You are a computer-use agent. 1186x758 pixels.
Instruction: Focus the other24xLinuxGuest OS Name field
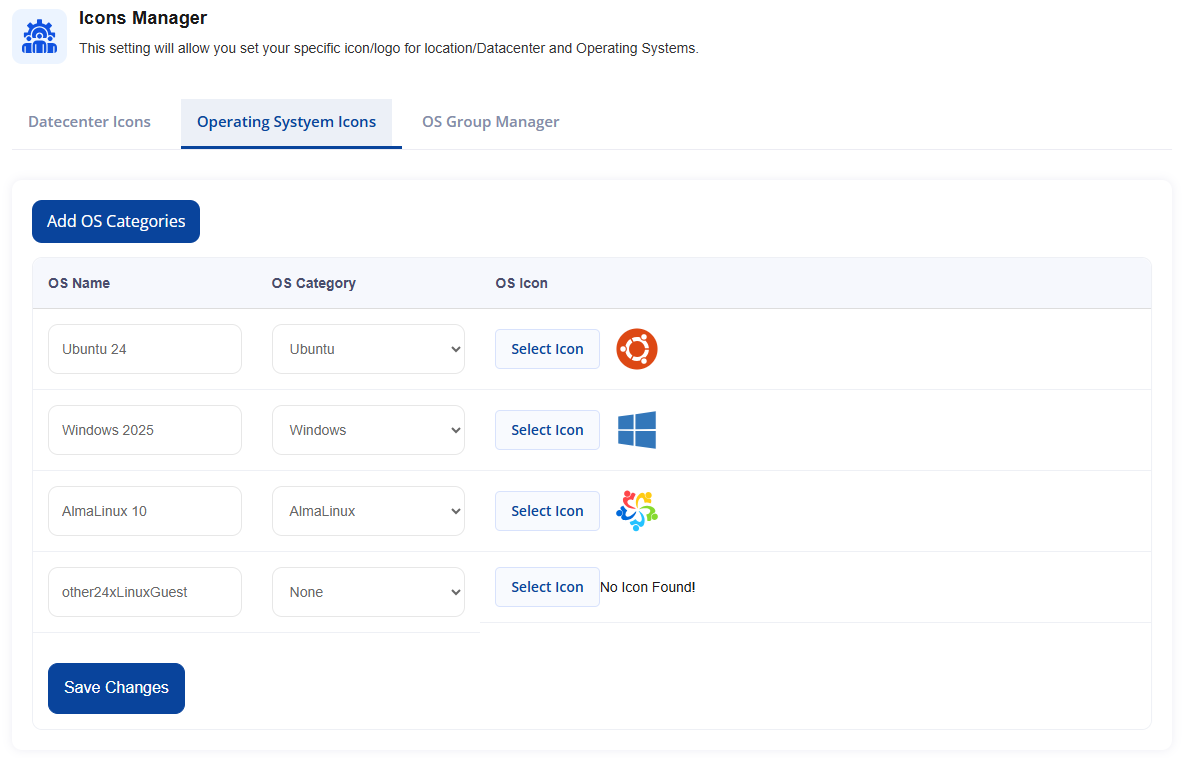pos(144,592)
